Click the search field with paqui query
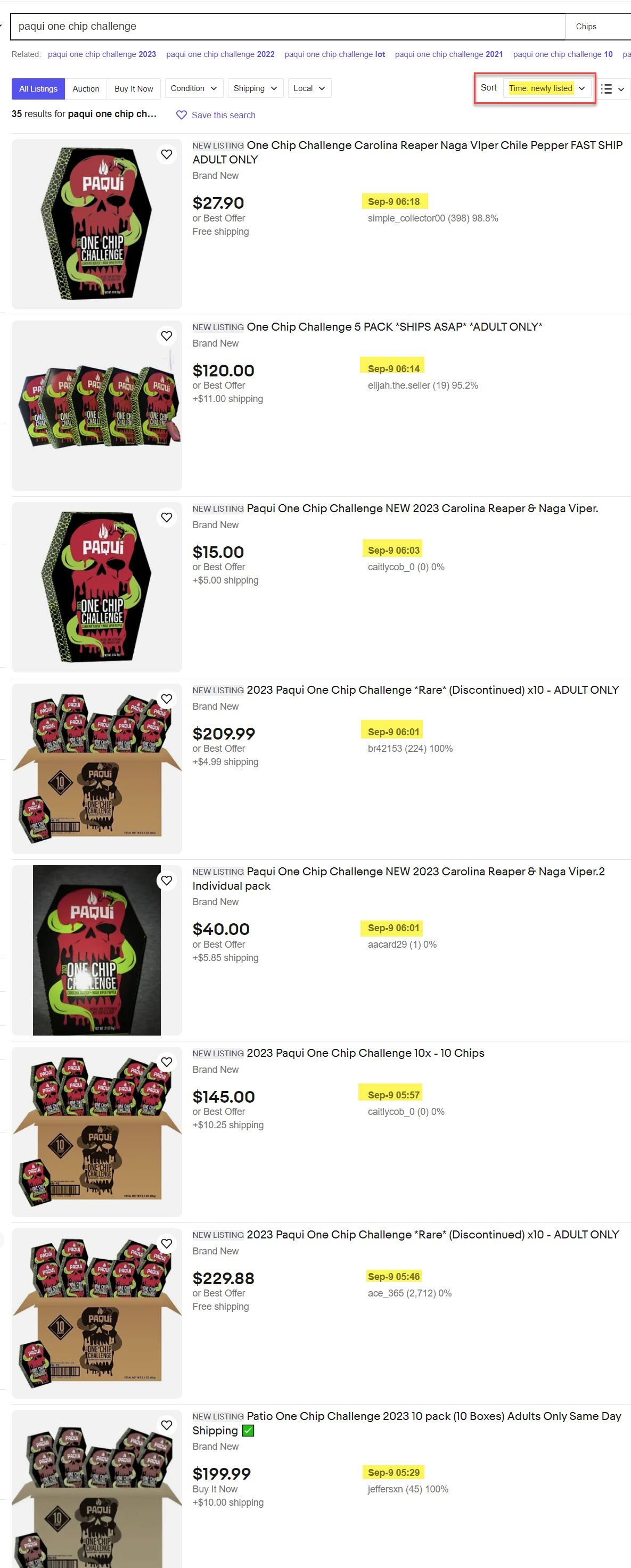Image resolution: width=631 pixels, height=1568 pixels. coord(288,26)
